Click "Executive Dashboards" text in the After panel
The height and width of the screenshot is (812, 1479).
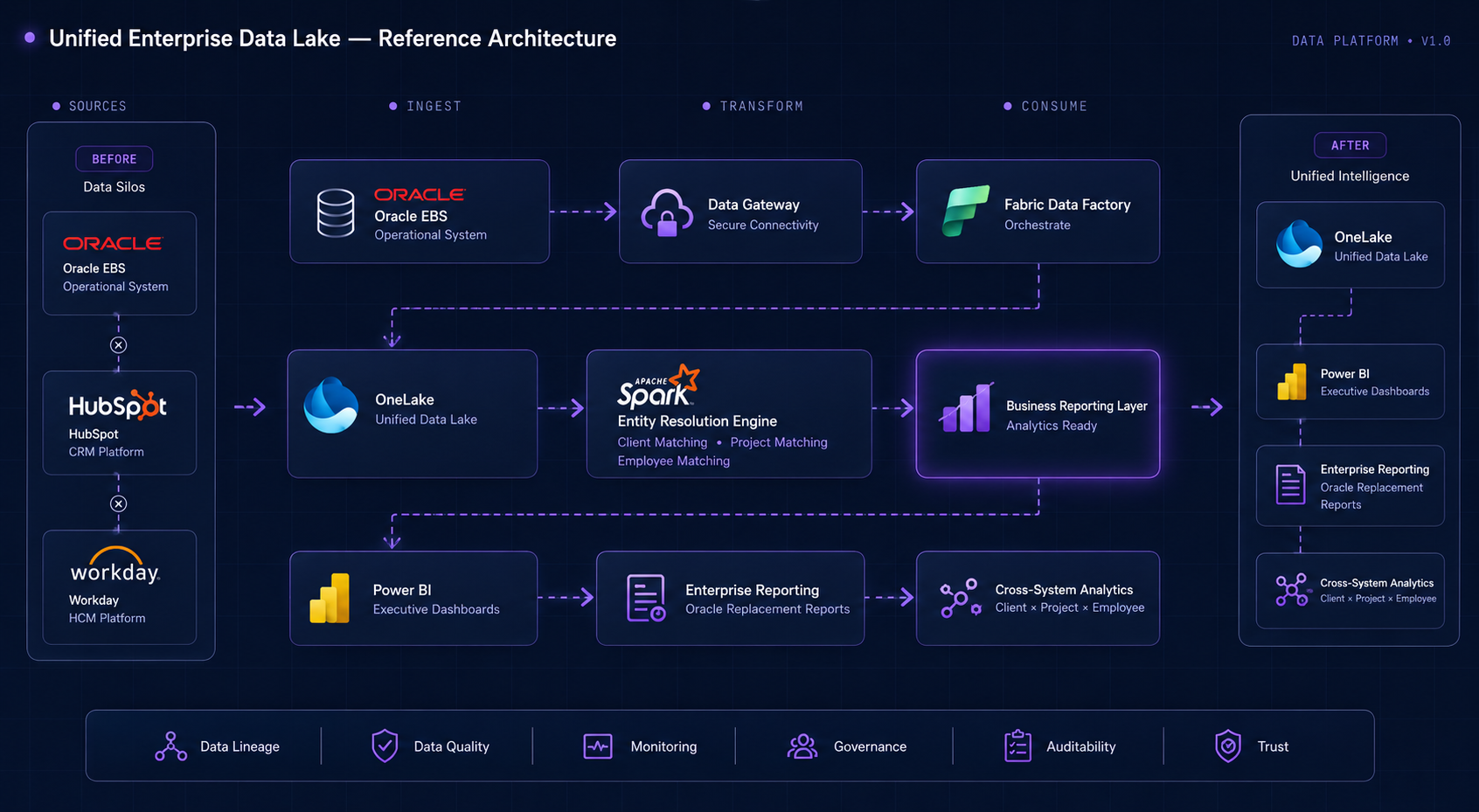tap(1374, 392)
